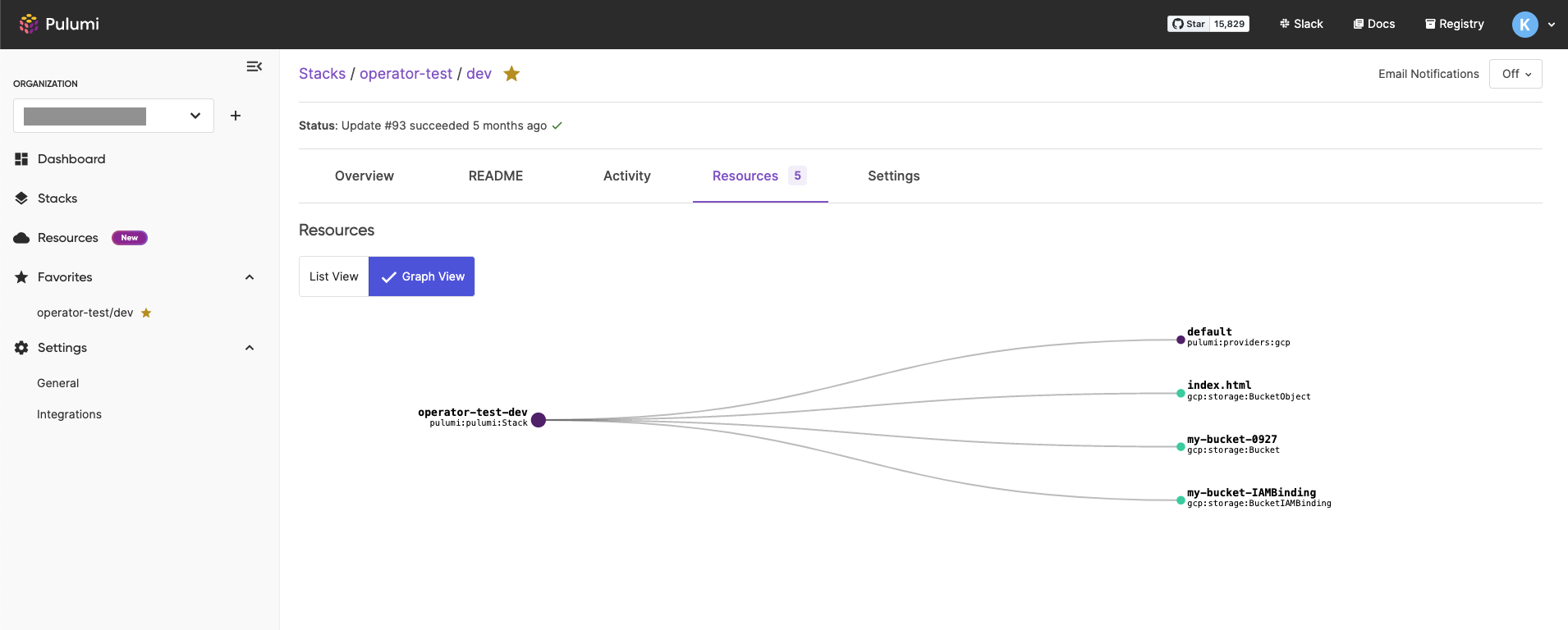Add a new organization with the plus icon
The width and height of the screenshot is (1568, 630).
tap(236, 116)
